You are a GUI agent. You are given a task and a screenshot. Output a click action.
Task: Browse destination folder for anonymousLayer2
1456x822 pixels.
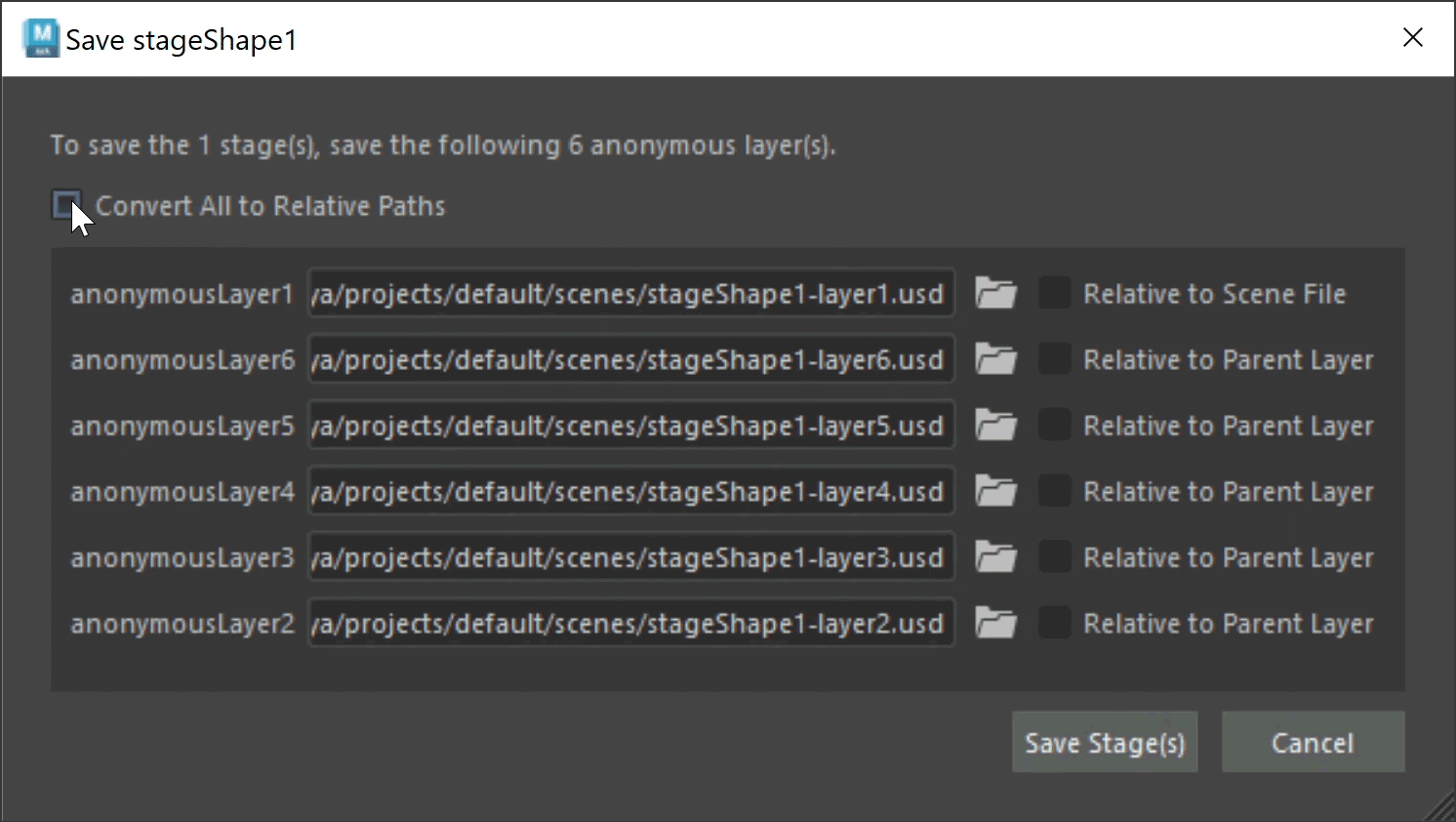pyautogui.click(x=995, y=623)
